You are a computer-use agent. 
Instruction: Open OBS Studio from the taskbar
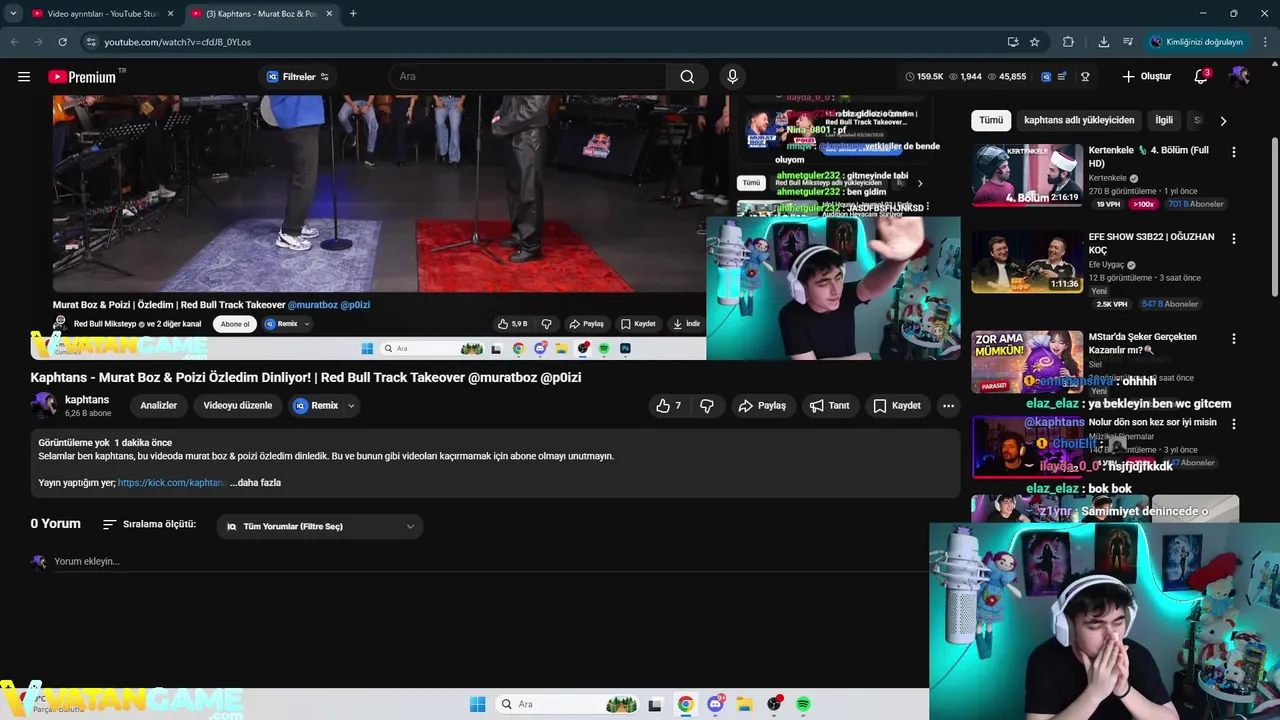(x=774, y=704)
